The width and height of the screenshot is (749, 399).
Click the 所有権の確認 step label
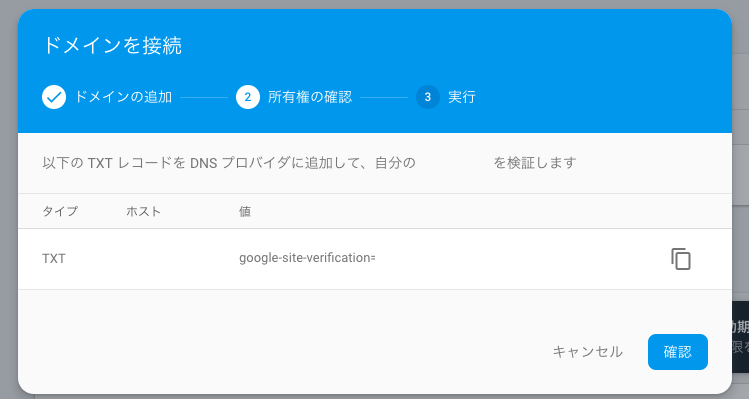(310, 97)
